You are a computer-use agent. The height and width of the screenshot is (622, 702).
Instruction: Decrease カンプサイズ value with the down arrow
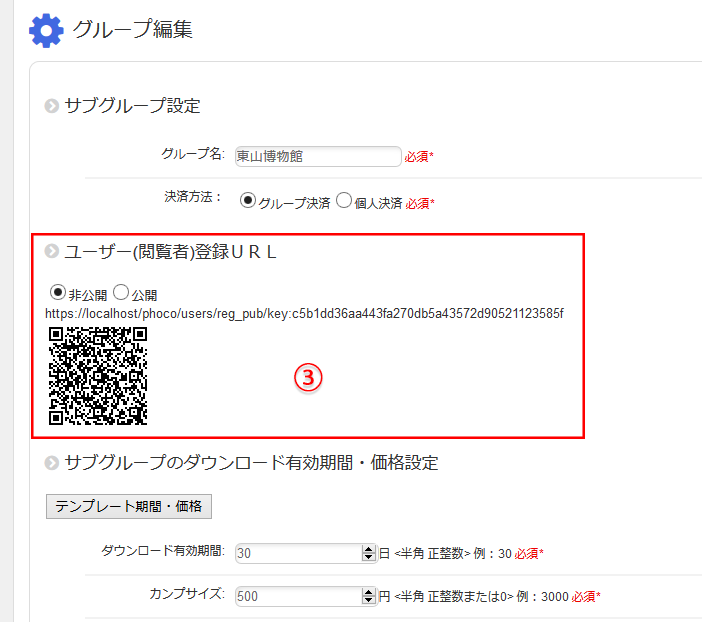(368, 601)
